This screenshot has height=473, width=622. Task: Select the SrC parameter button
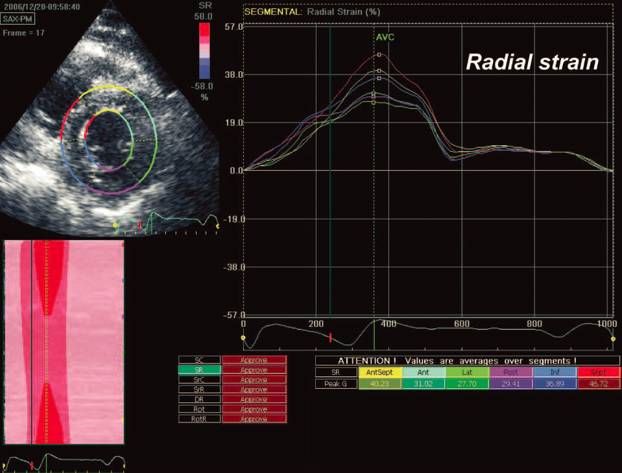click(199, 380)
